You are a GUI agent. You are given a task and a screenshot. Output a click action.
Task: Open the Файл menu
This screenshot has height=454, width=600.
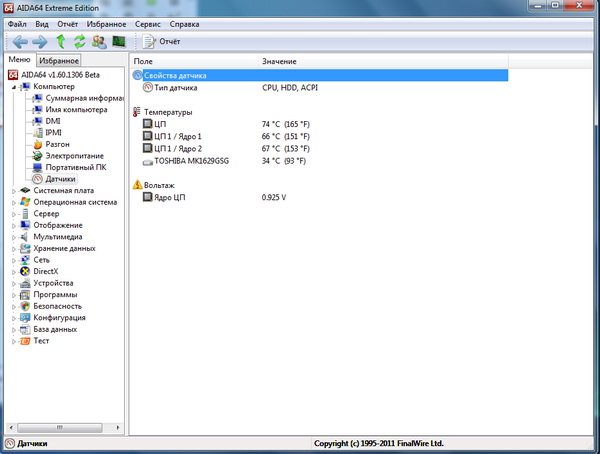pyautogui.click(x=17, y=24)
